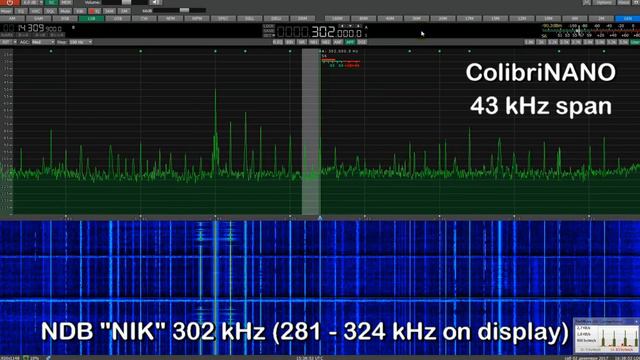Screen dimensions: 640x360
Task: Open the Options window
Action: [604, 2]
